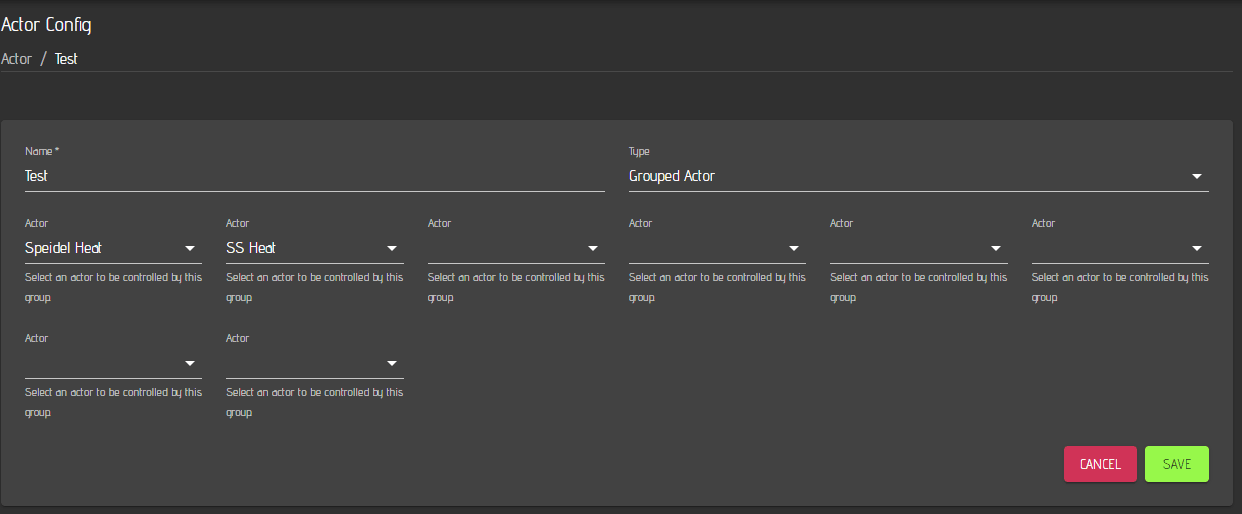1242x514 pixels.
Task: Click the Name field label
Action: point(42,151)
